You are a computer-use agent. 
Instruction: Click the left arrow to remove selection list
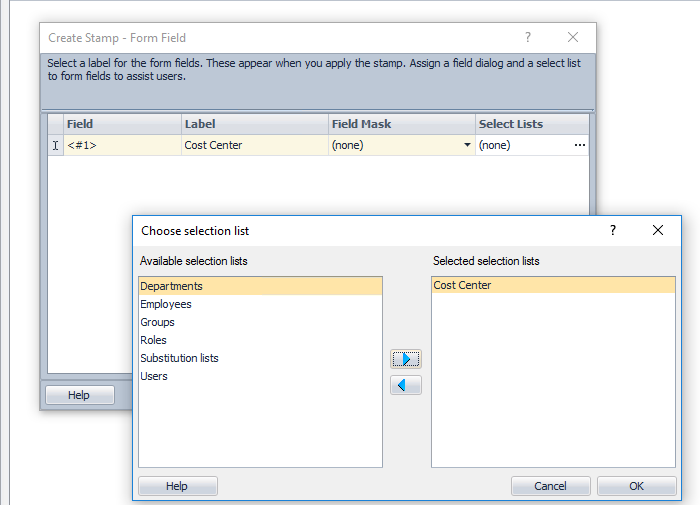tap(406, 385)
